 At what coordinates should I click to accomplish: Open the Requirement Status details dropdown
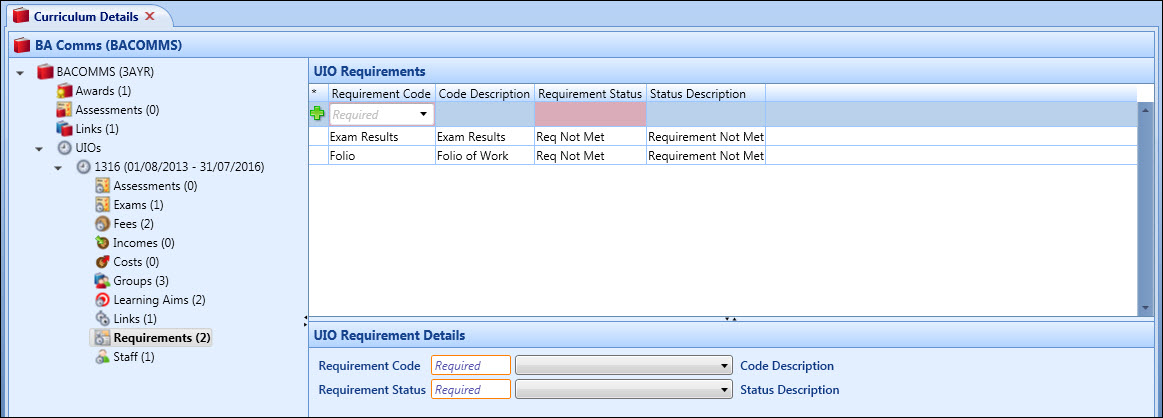(625, 390)
